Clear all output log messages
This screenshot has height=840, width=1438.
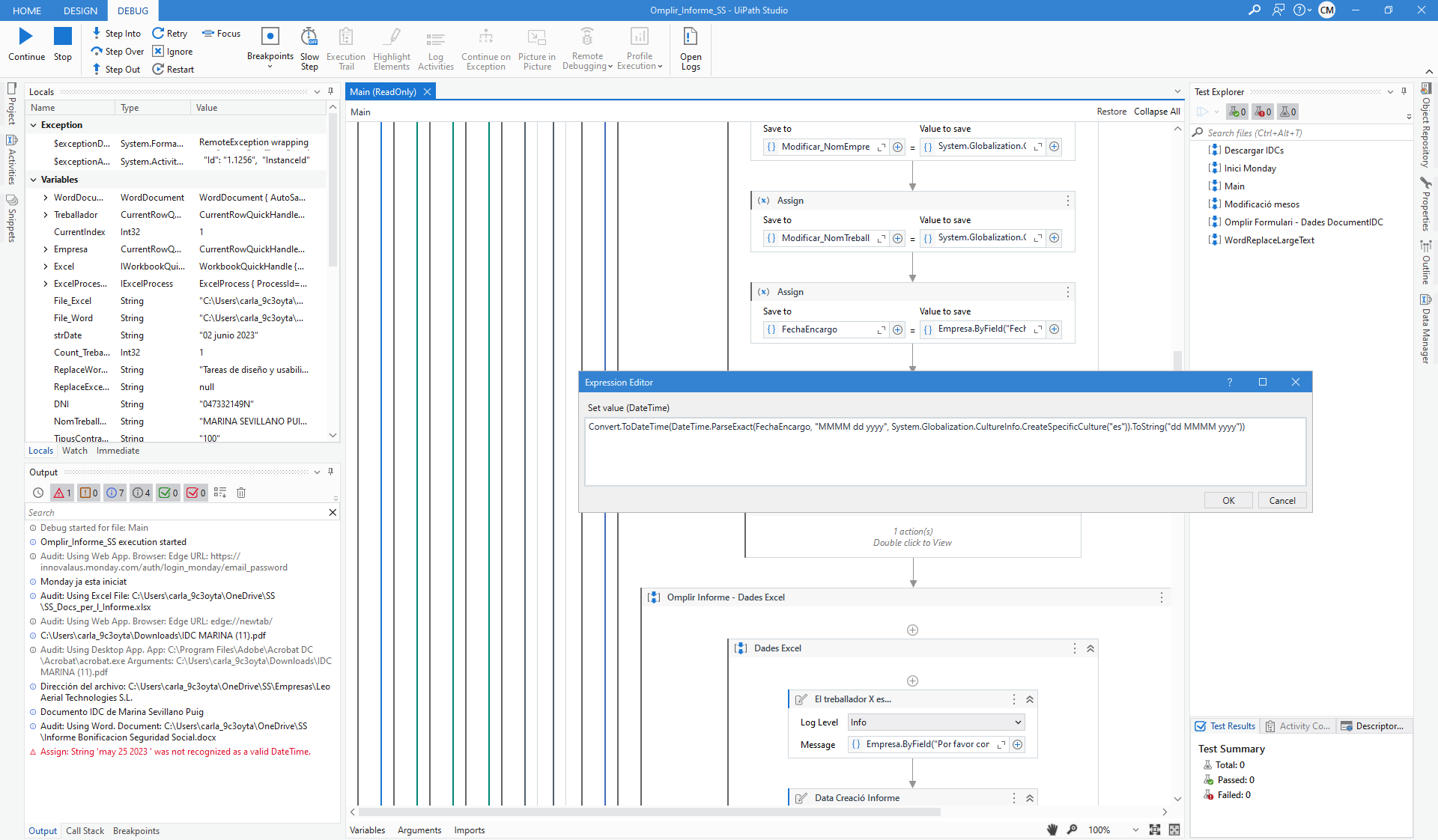pos(241,493)
